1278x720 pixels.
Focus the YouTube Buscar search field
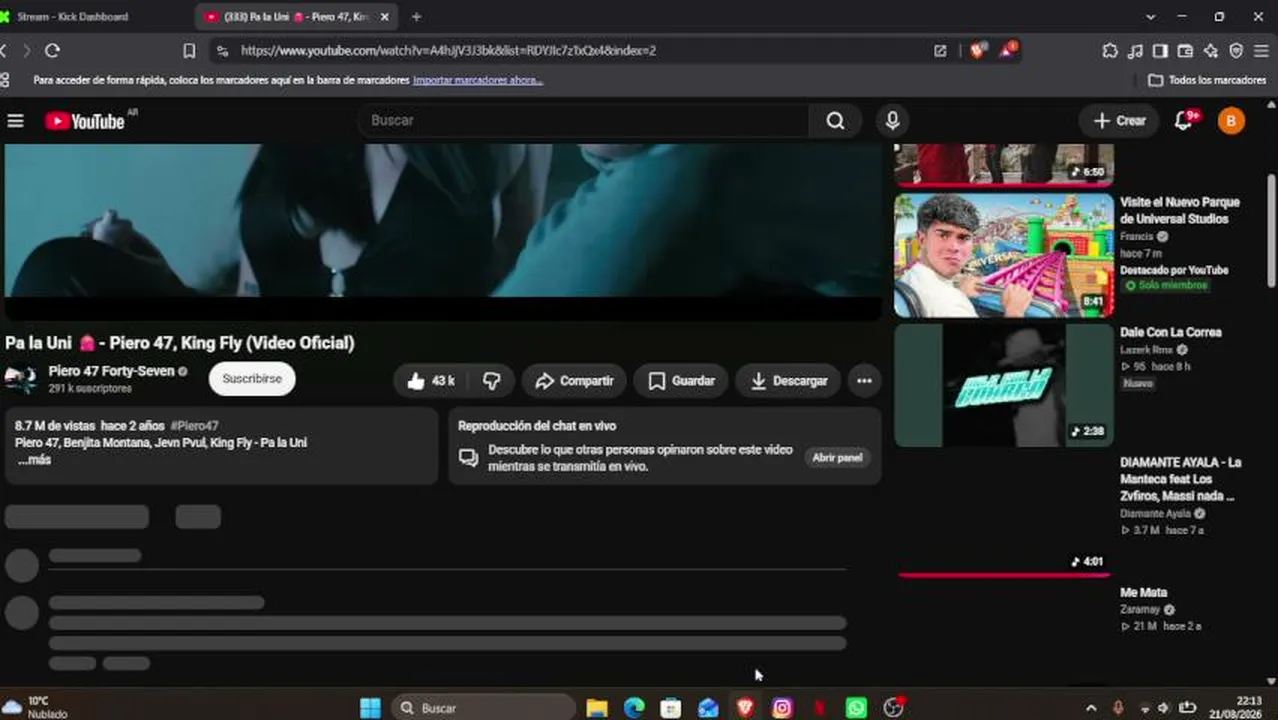585,121
